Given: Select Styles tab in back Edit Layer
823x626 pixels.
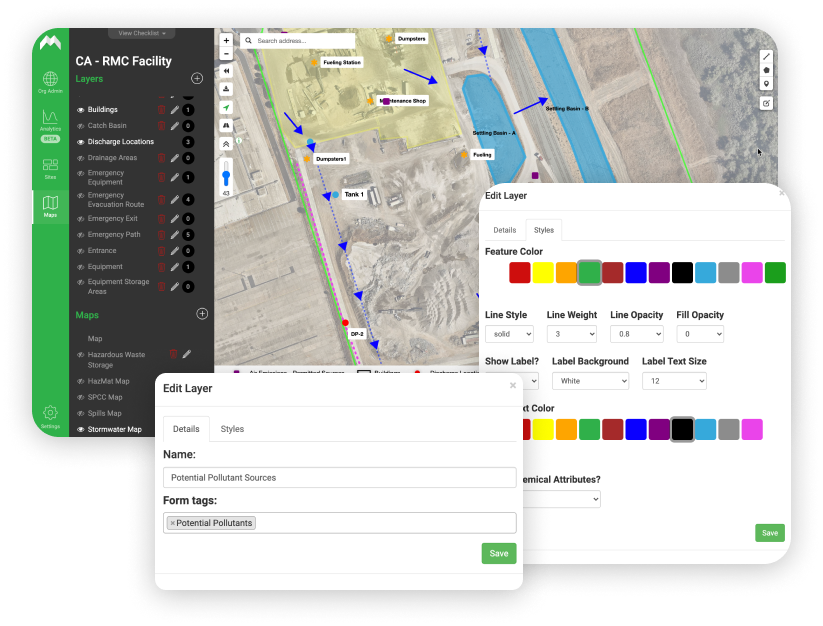Looking at the screenshot, I should [x=543, y=230].
